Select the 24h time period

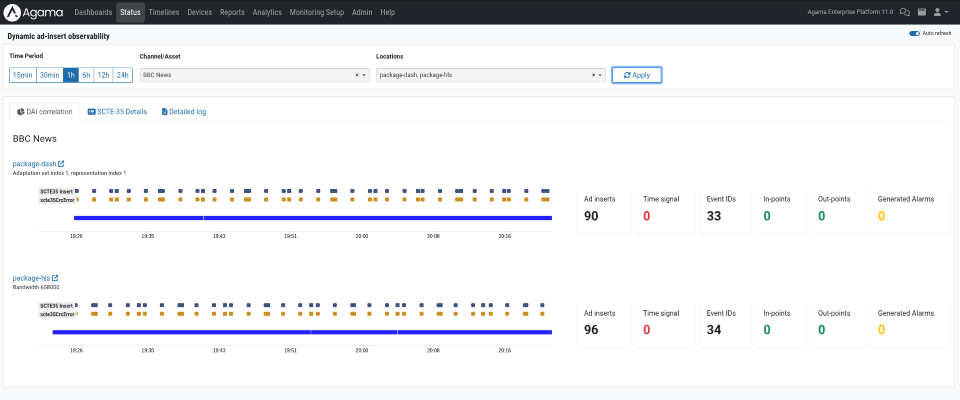tap(122, 75)
